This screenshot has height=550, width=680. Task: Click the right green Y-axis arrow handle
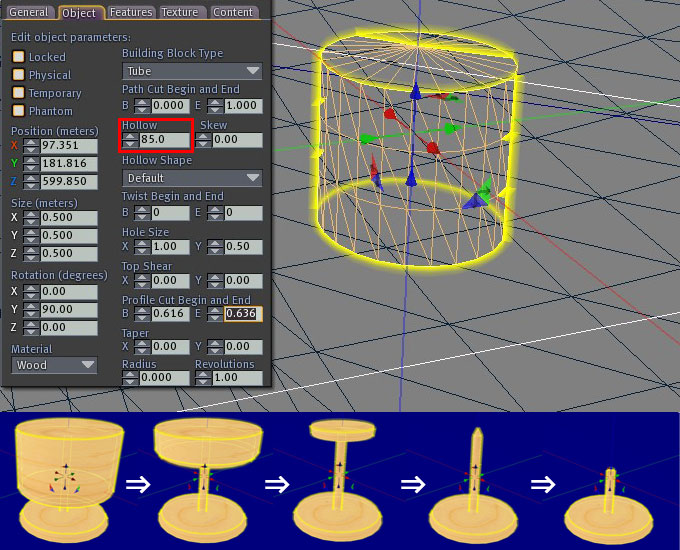click(453, 128)
